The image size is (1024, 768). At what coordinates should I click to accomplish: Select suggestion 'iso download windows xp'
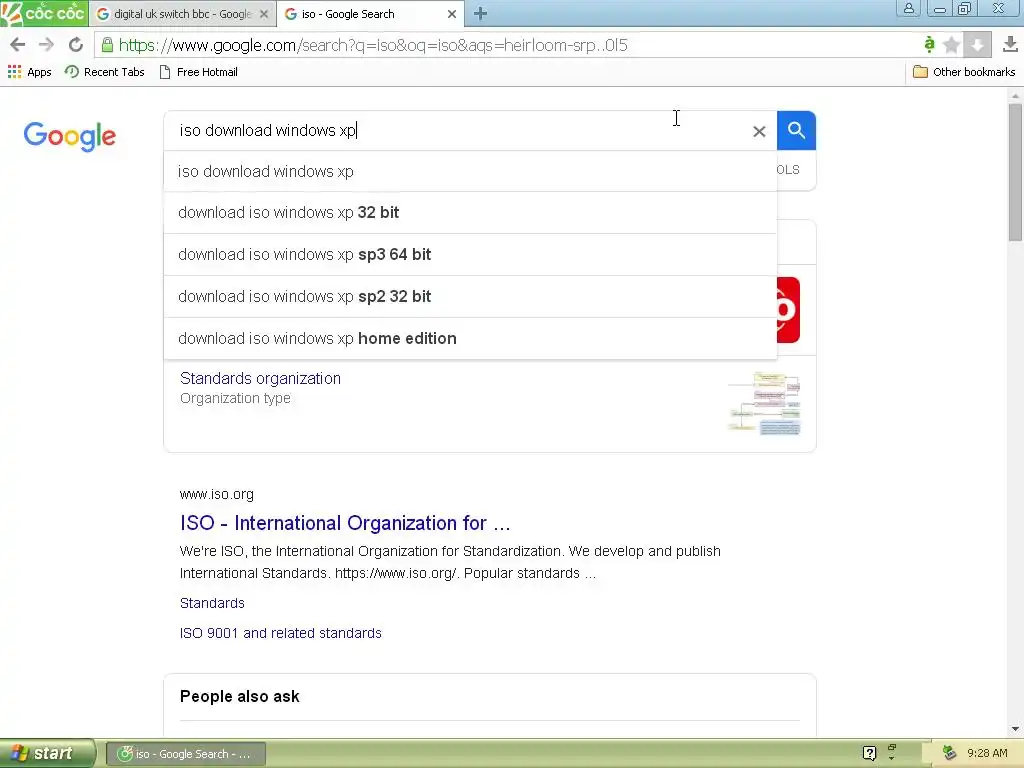(470, 171)
